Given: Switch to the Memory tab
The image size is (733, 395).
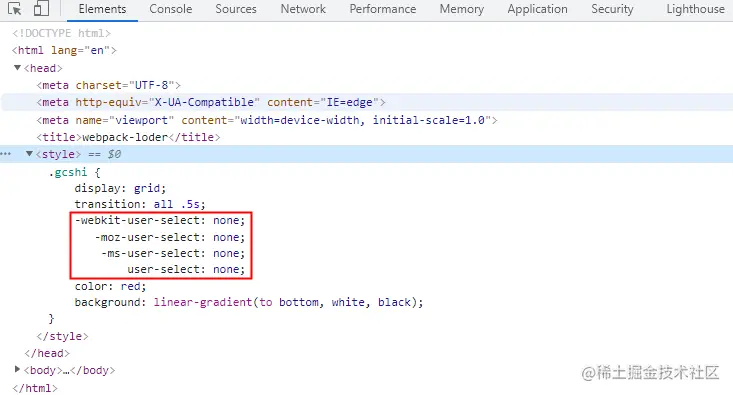Looking at the screenshot, I should point(461,9).
